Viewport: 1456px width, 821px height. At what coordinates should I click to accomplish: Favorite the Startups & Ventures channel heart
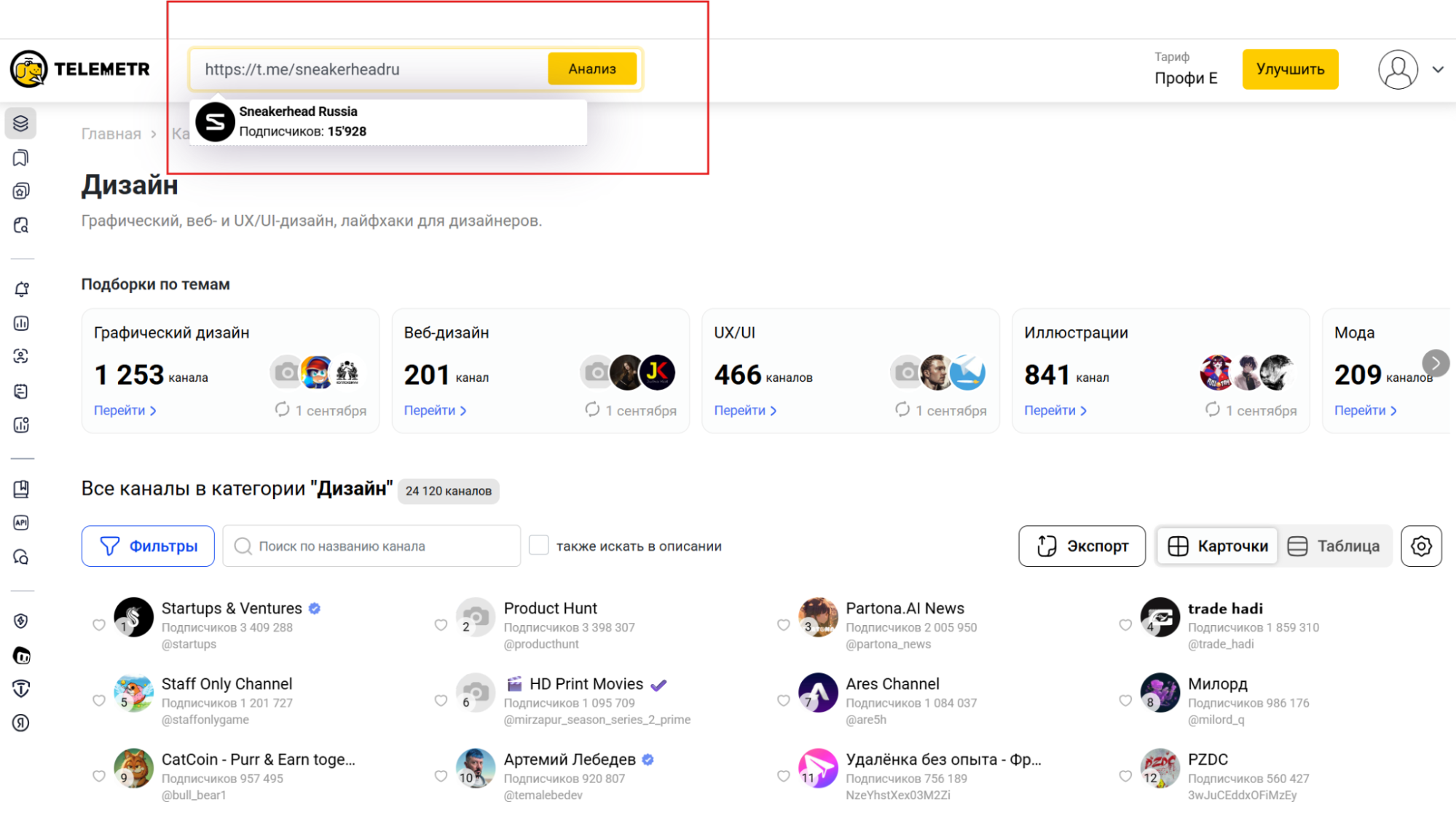pyautogui.click(x=99, y=625)
